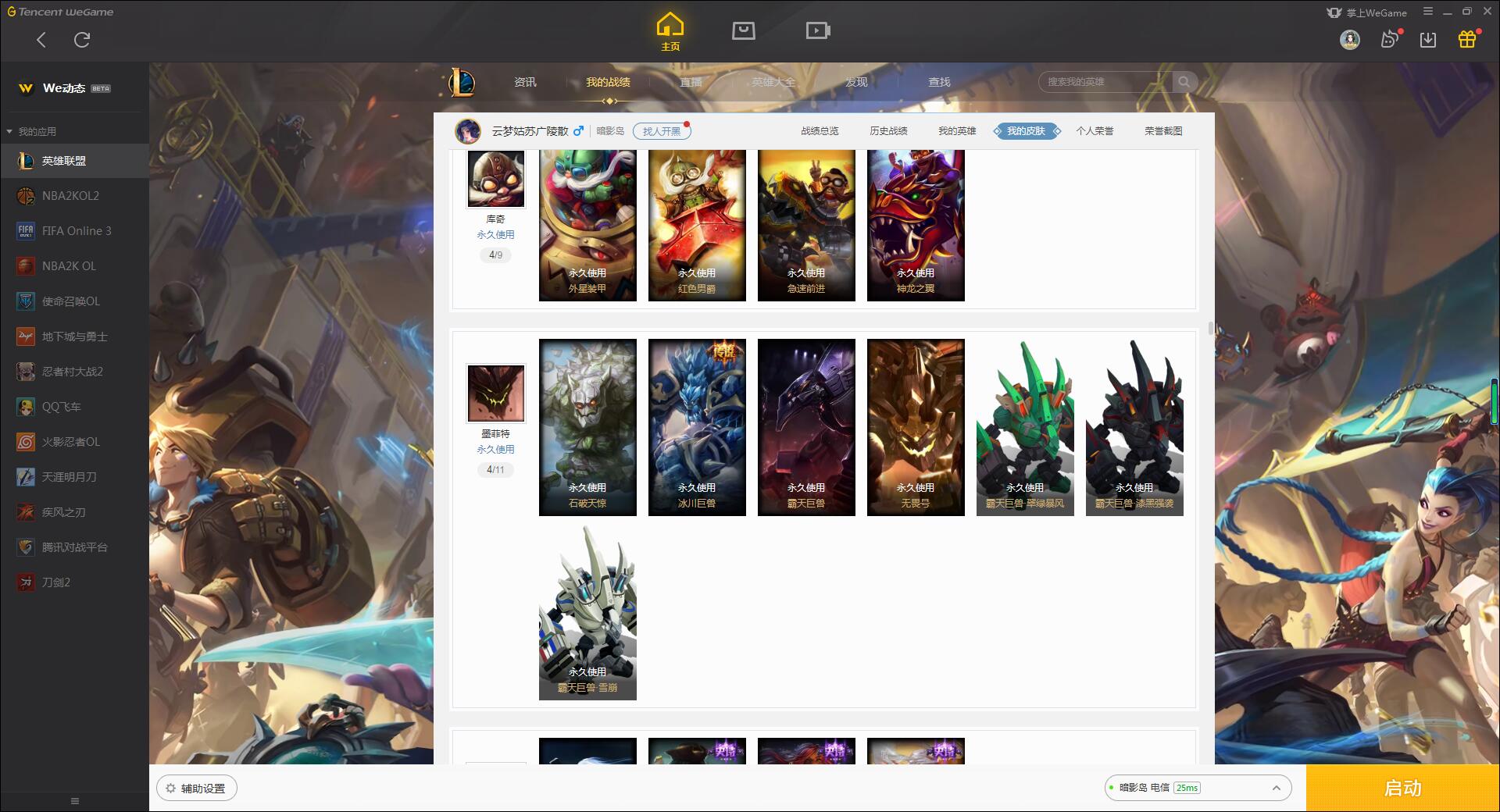Viewport: 1500px width, 812px height.
Task: Open 辅助设置 settings button
Action: pos(197,789)
